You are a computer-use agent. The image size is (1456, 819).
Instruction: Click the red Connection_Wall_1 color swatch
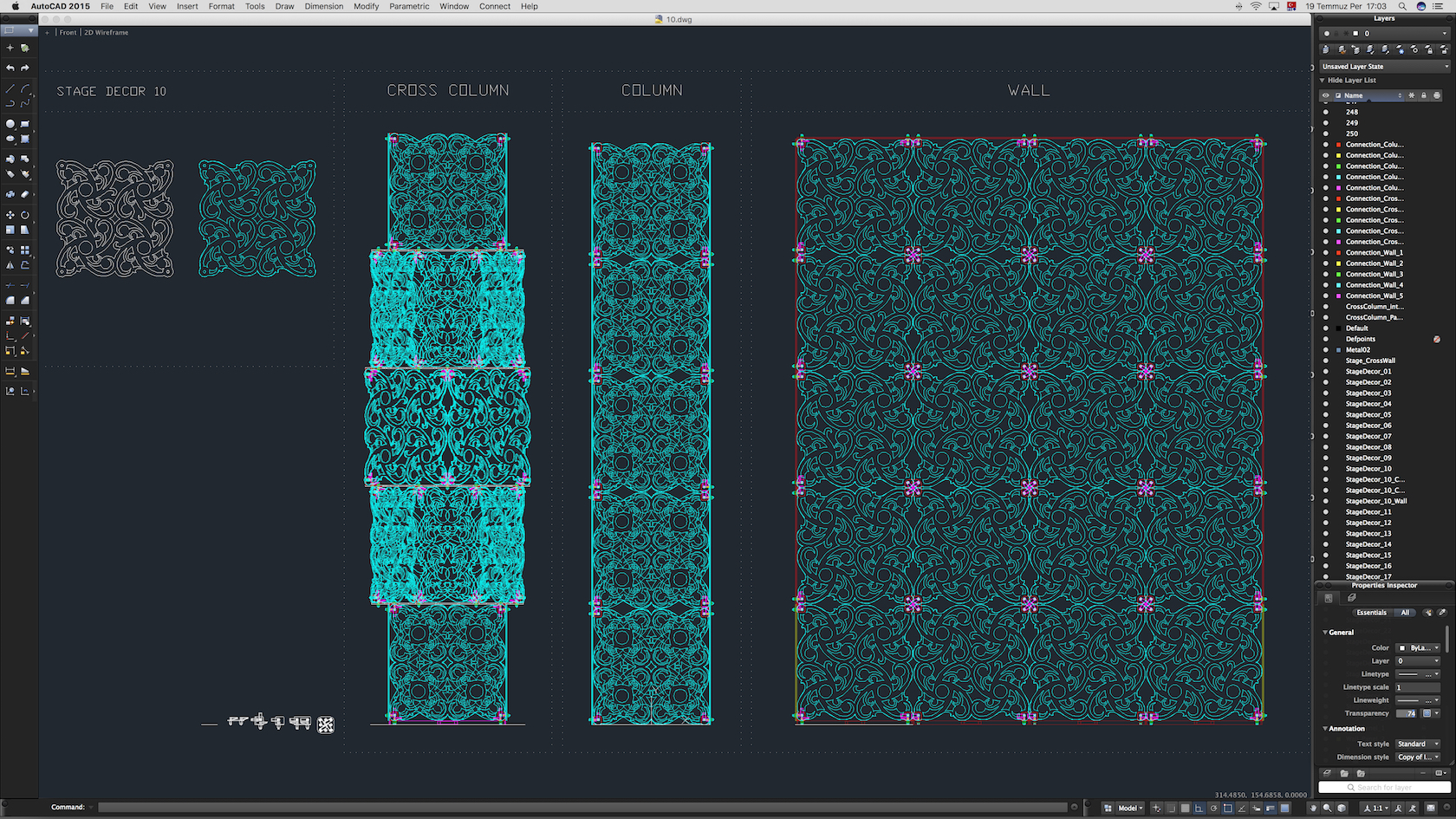tap(1338, 253)
